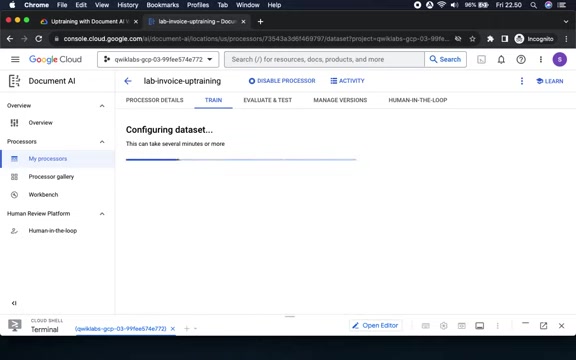Activate Cloud Shell icon in top bar

click(x=481, y=59)
